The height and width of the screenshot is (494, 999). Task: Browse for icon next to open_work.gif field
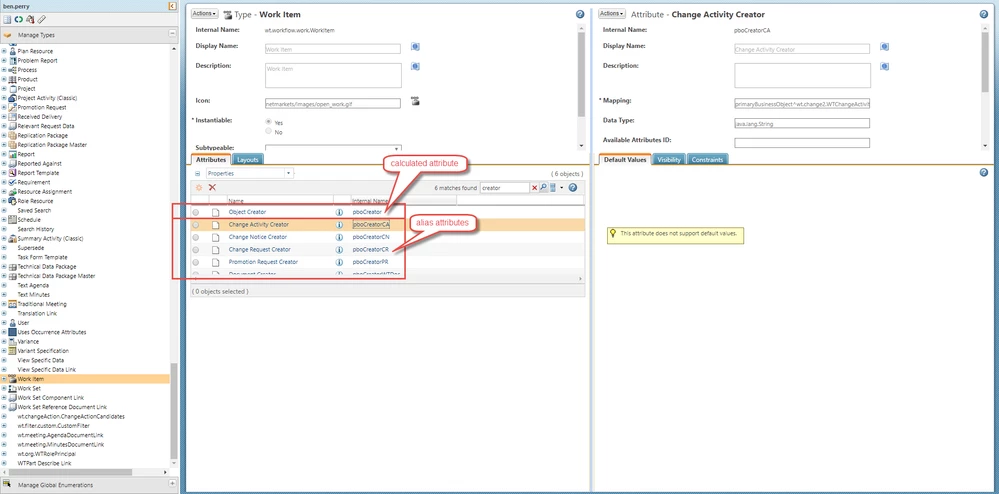[415, 101]
